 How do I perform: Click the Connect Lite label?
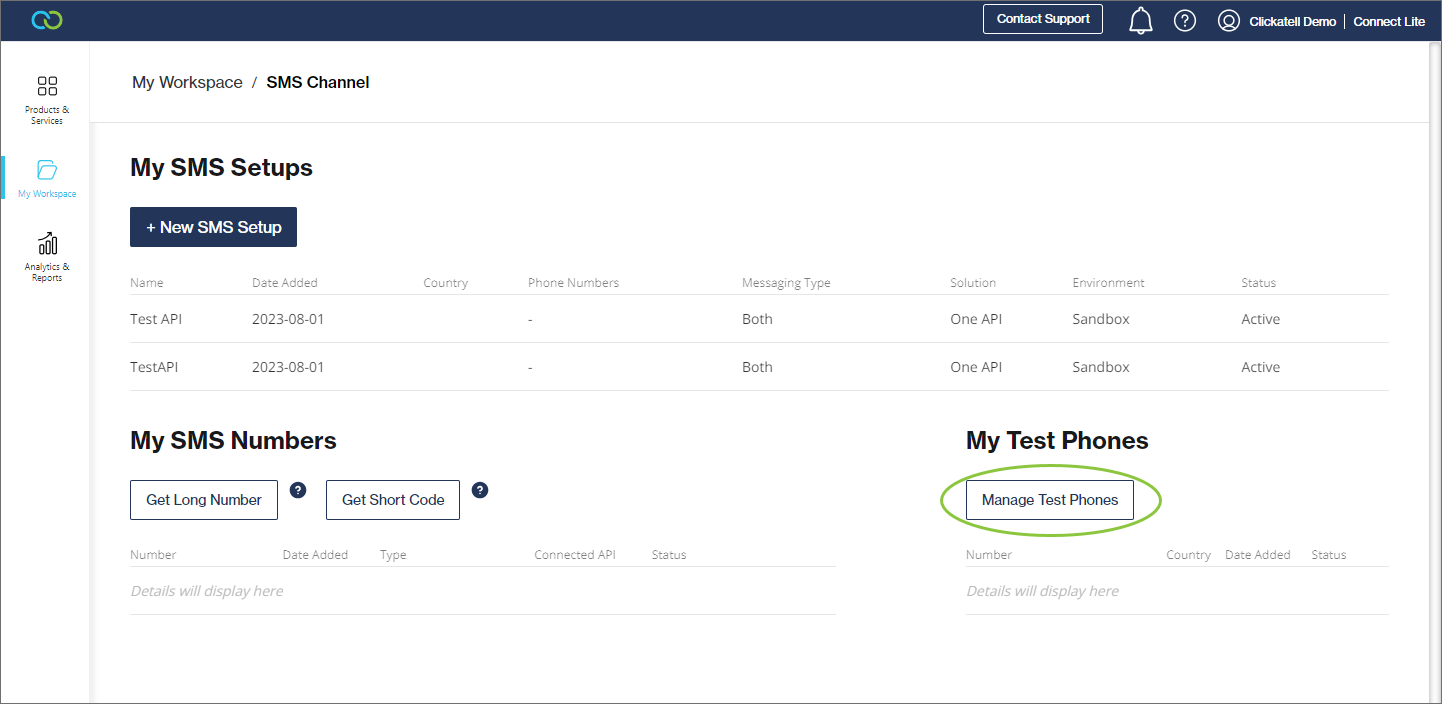(1389, 22)
